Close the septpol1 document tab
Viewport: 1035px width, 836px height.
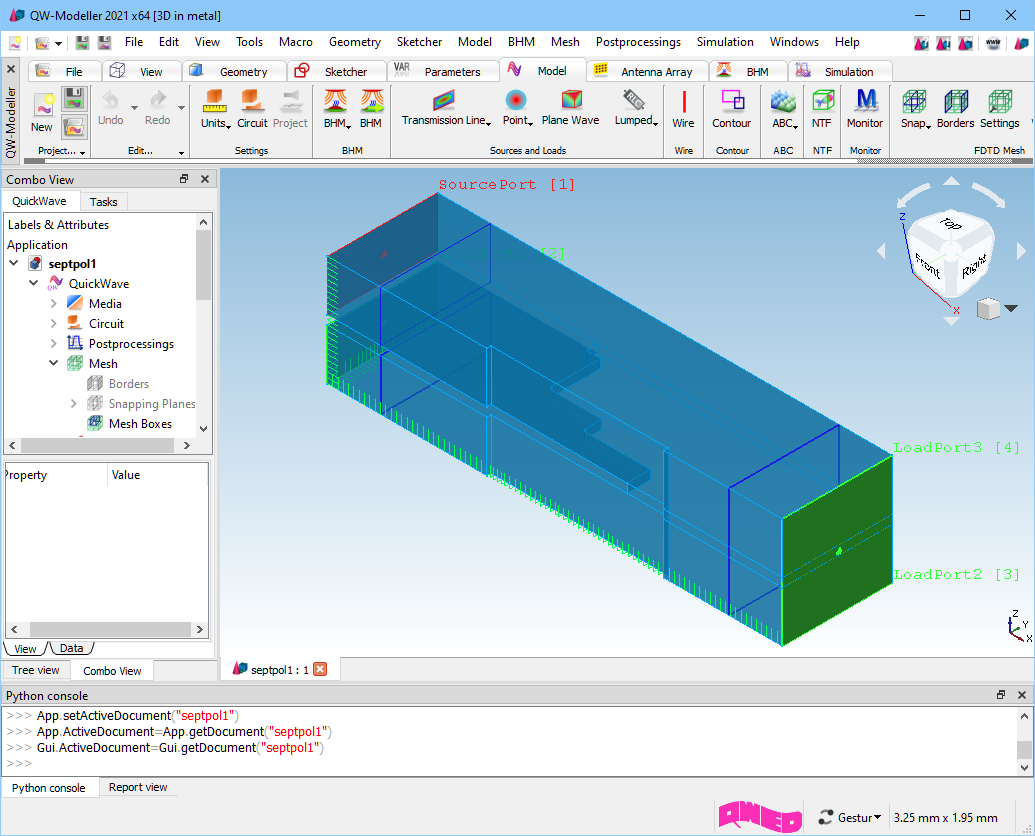click(320, 670)
